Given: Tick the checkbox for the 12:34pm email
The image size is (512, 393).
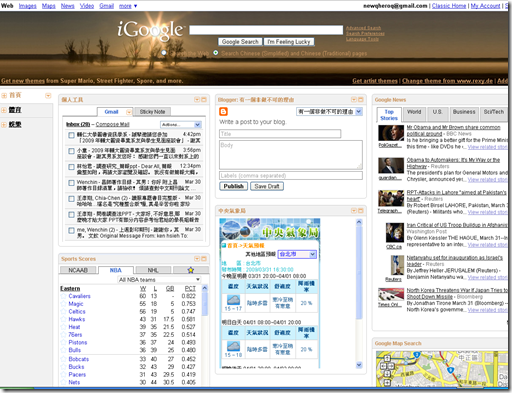Looking at the screenshot, I should click(71, 167).
